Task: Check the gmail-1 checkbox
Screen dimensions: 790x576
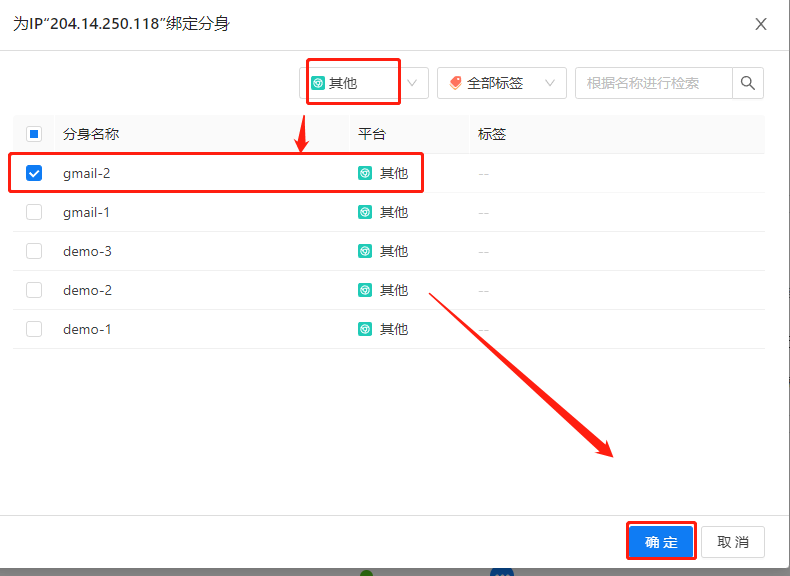Action: click(x=34, y=212)
